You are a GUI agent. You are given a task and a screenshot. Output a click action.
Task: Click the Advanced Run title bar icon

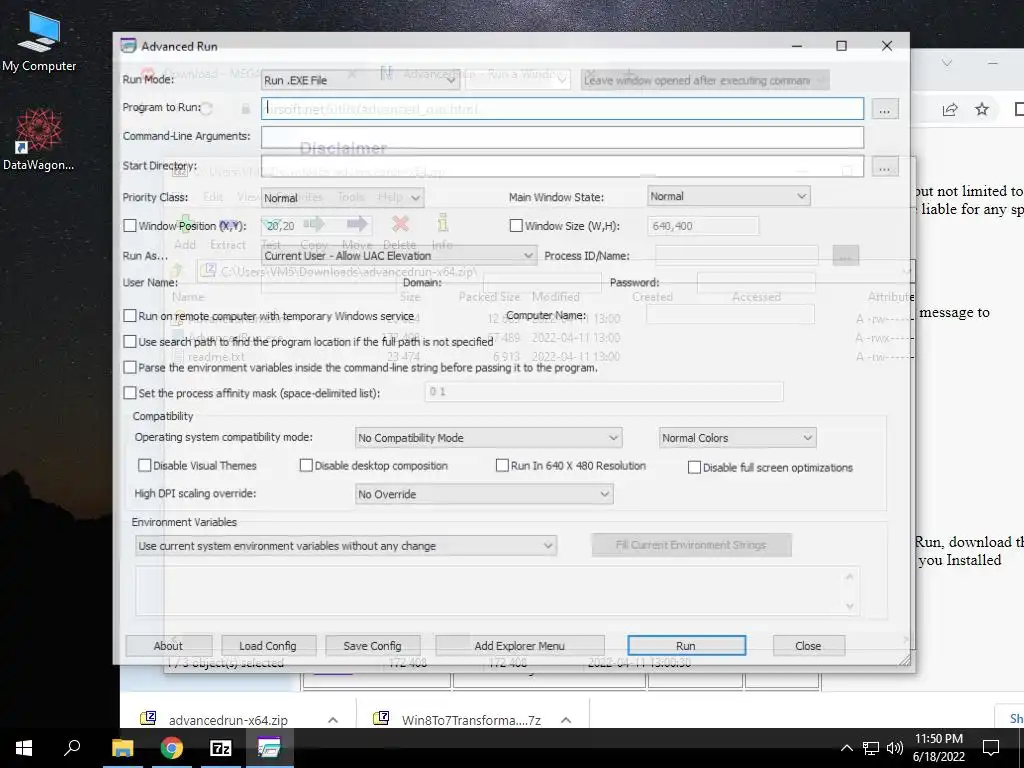click(x=128, y=46)
